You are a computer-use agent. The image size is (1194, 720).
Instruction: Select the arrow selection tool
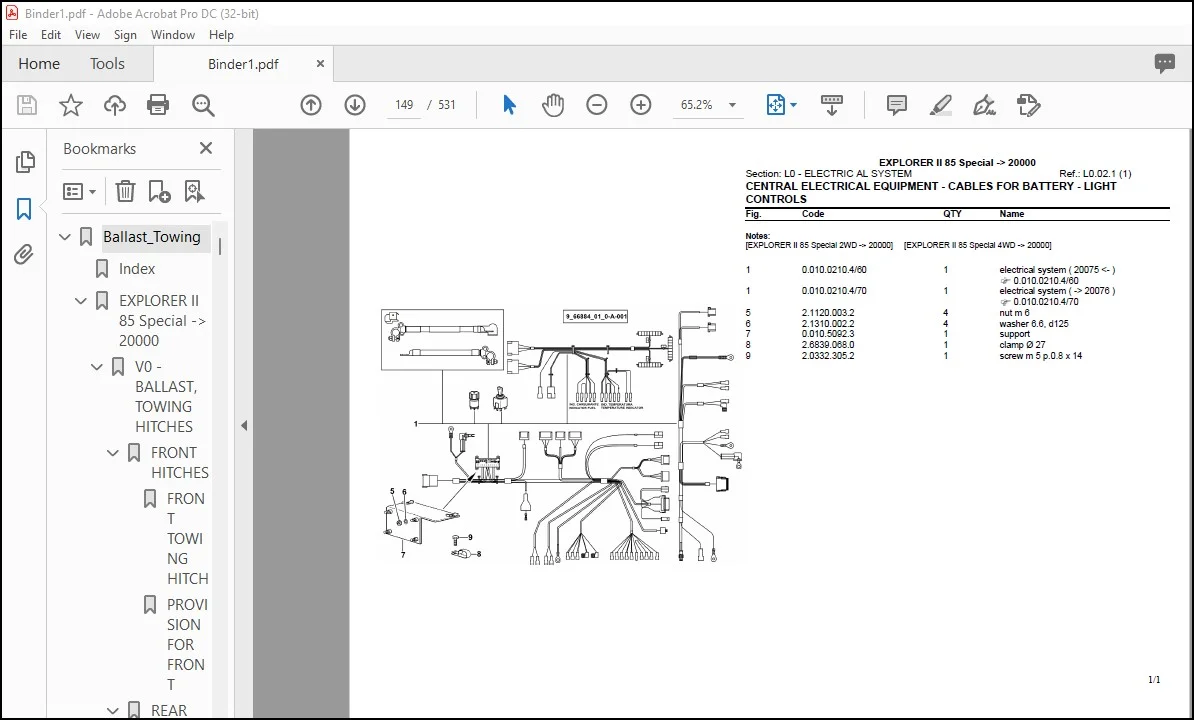[x=509, y=105]
